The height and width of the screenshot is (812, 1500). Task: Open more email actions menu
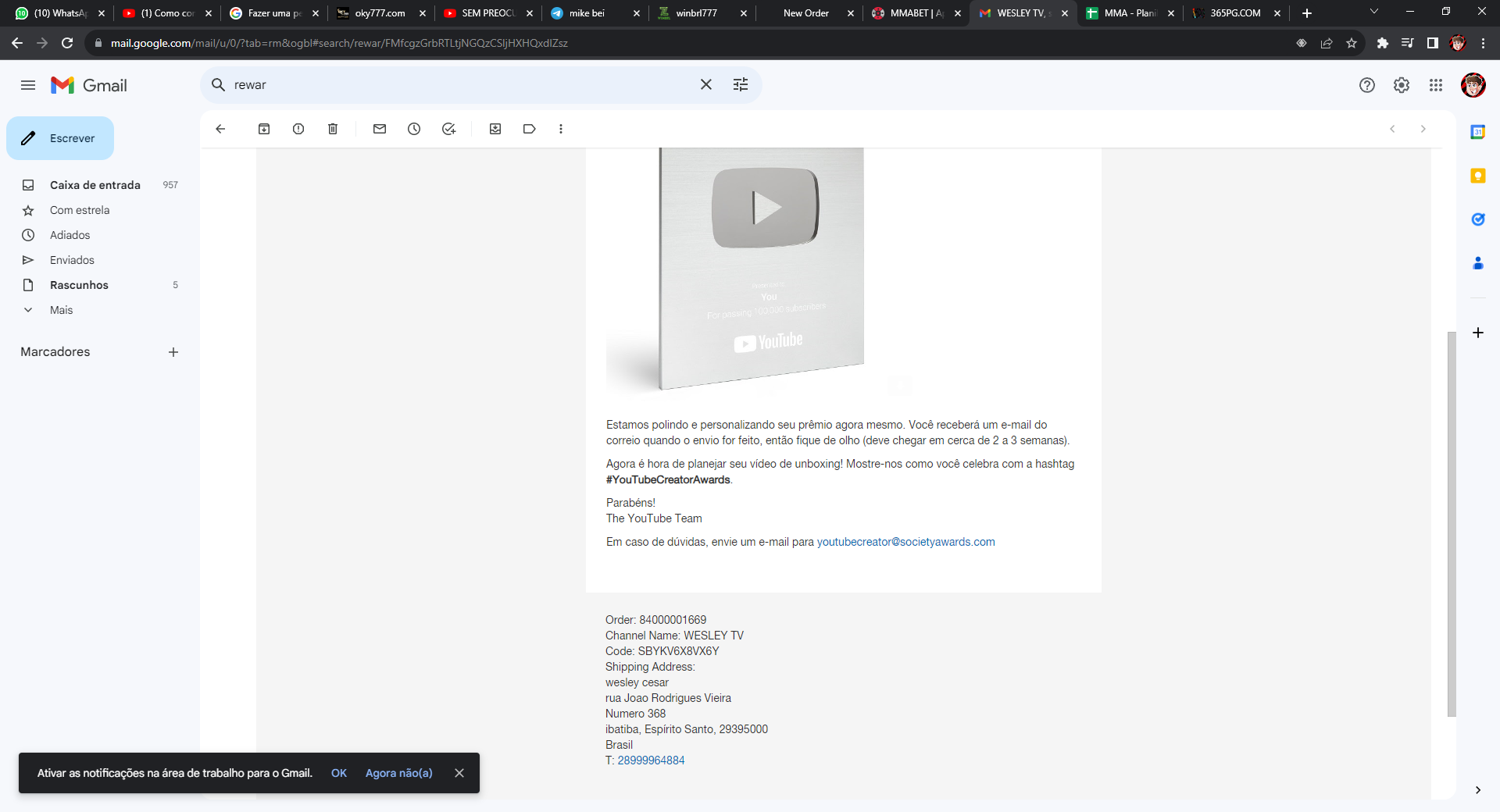561,129
